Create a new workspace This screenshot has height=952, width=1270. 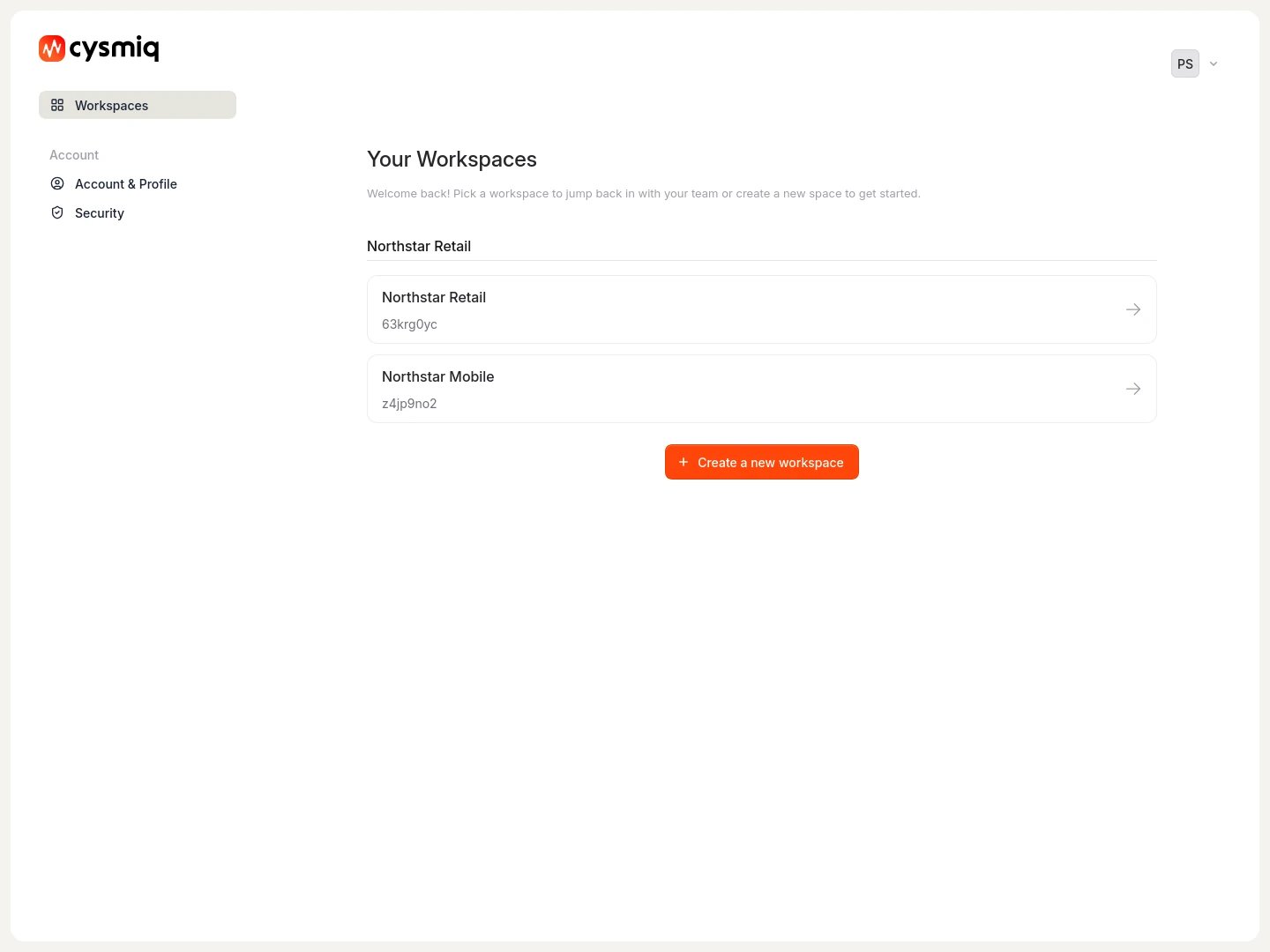(x=762, y=462)
